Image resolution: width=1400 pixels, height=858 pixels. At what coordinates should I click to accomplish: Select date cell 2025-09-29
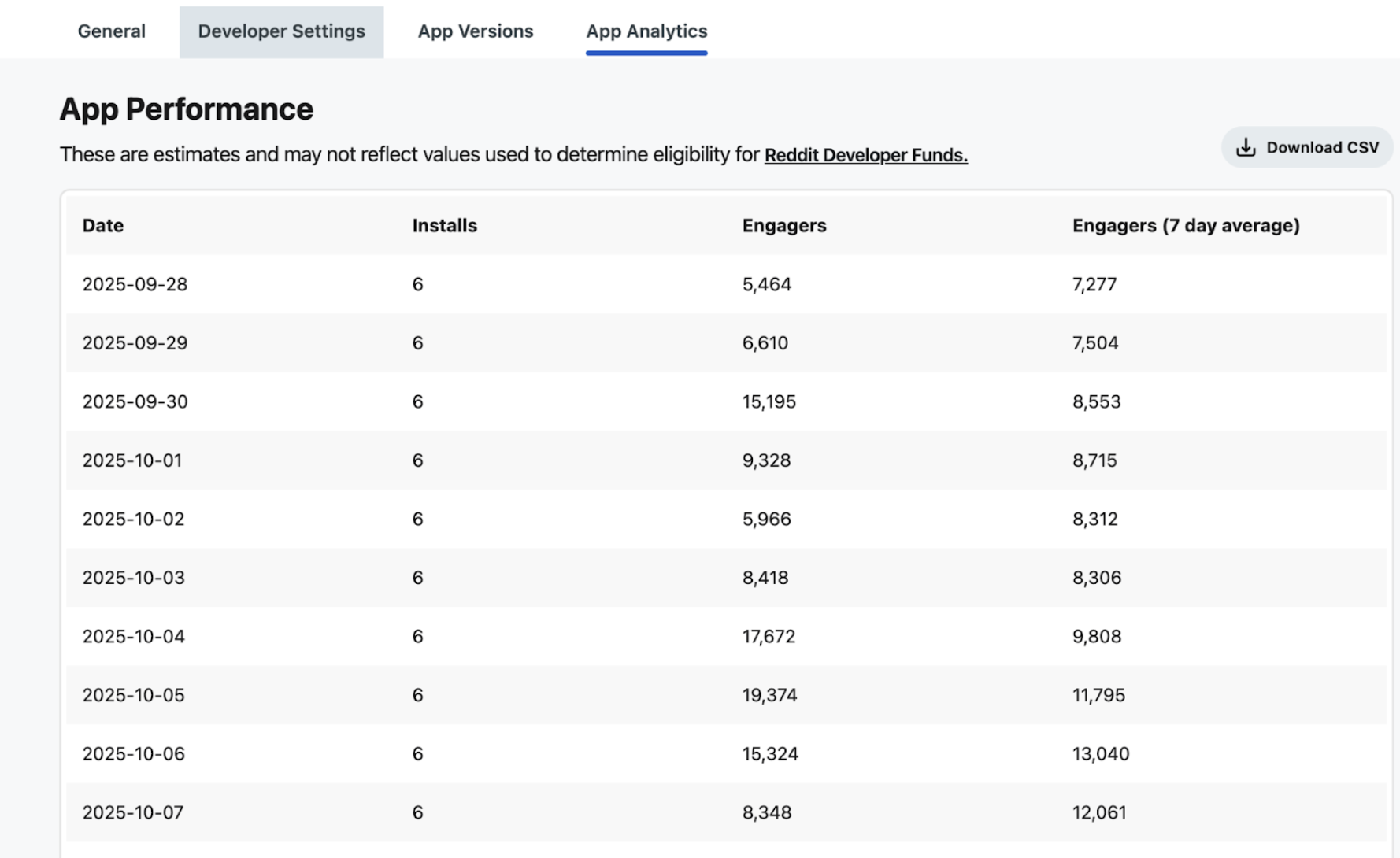point(135,343)
